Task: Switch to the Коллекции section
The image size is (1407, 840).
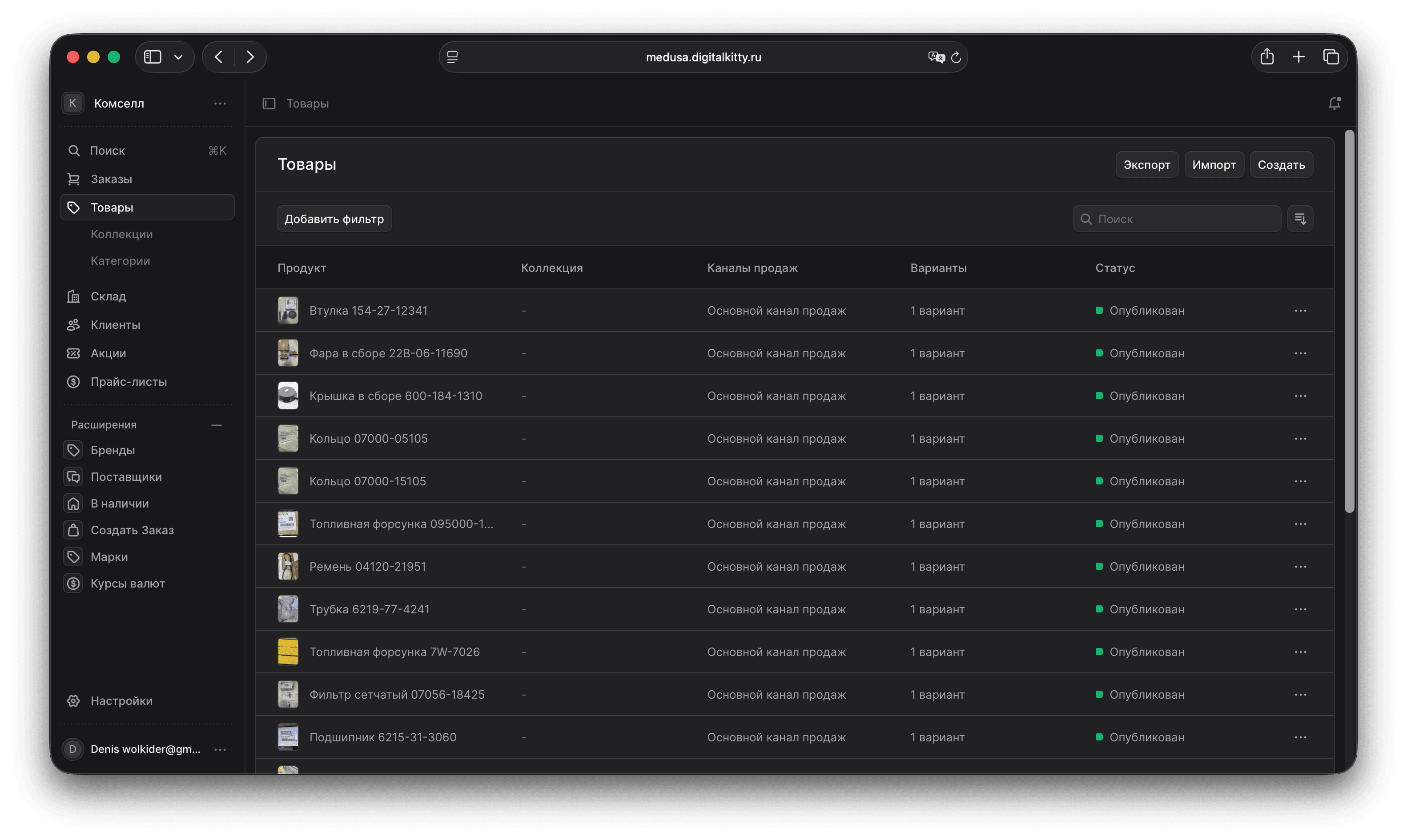Action: tap(122, 234)
